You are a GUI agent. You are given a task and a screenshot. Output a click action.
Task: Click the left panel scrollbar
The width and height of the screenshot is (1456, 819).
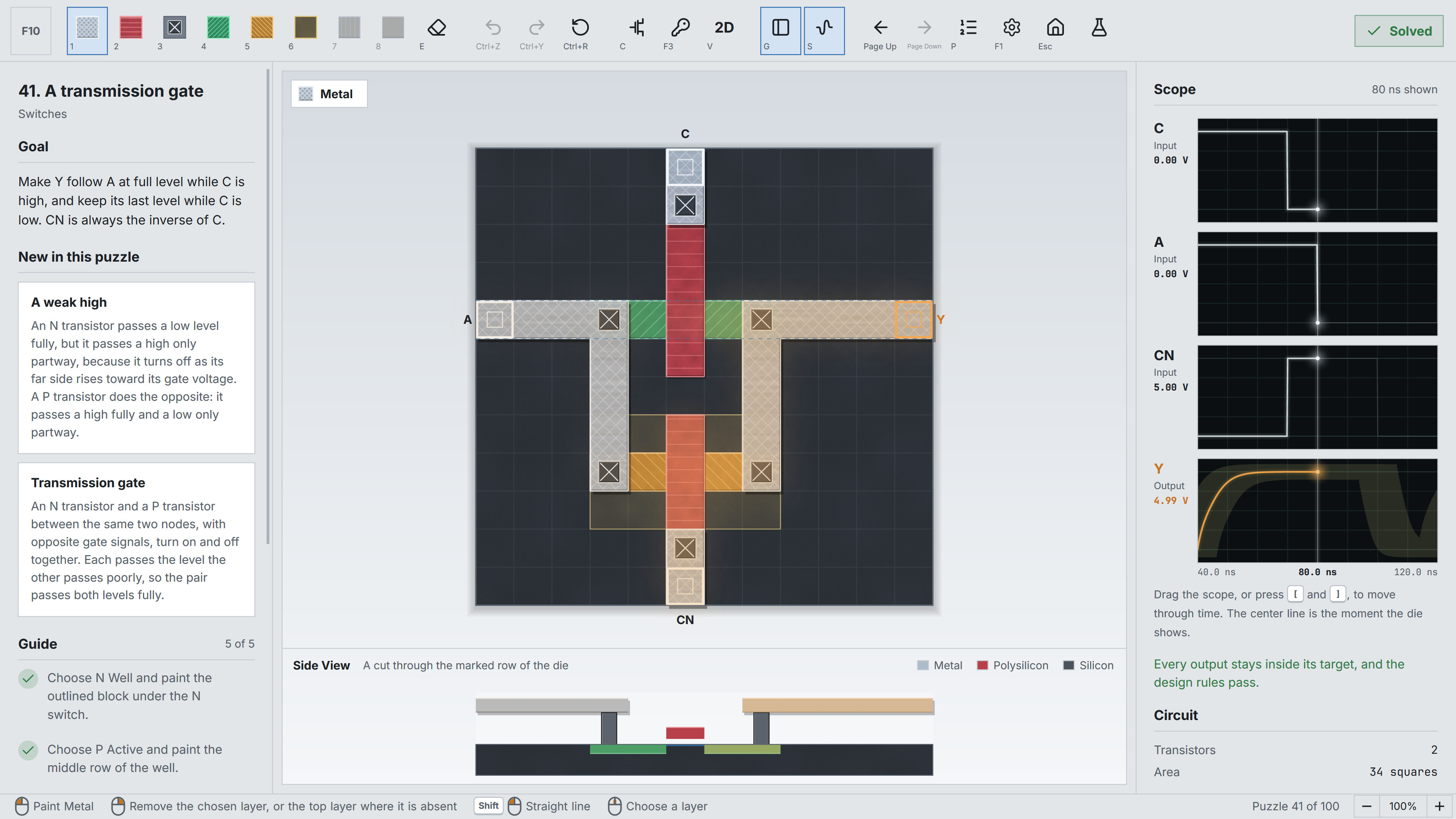(x=268, y=307)
